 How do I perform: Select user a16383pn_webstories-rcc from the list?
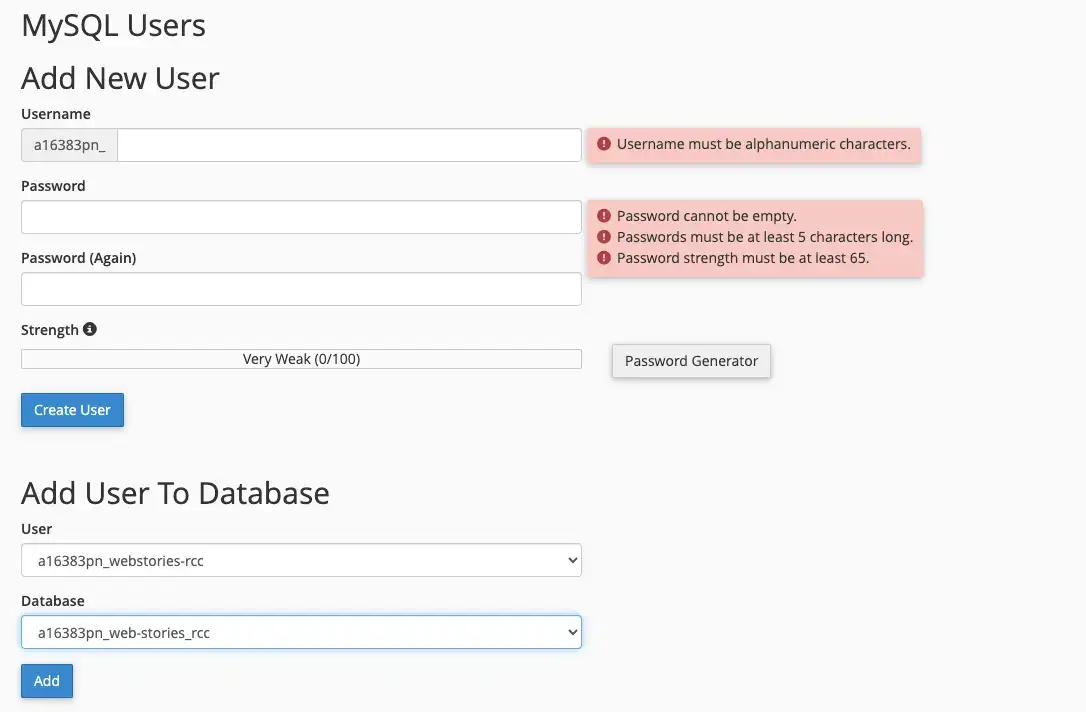(x=300, y=560)
